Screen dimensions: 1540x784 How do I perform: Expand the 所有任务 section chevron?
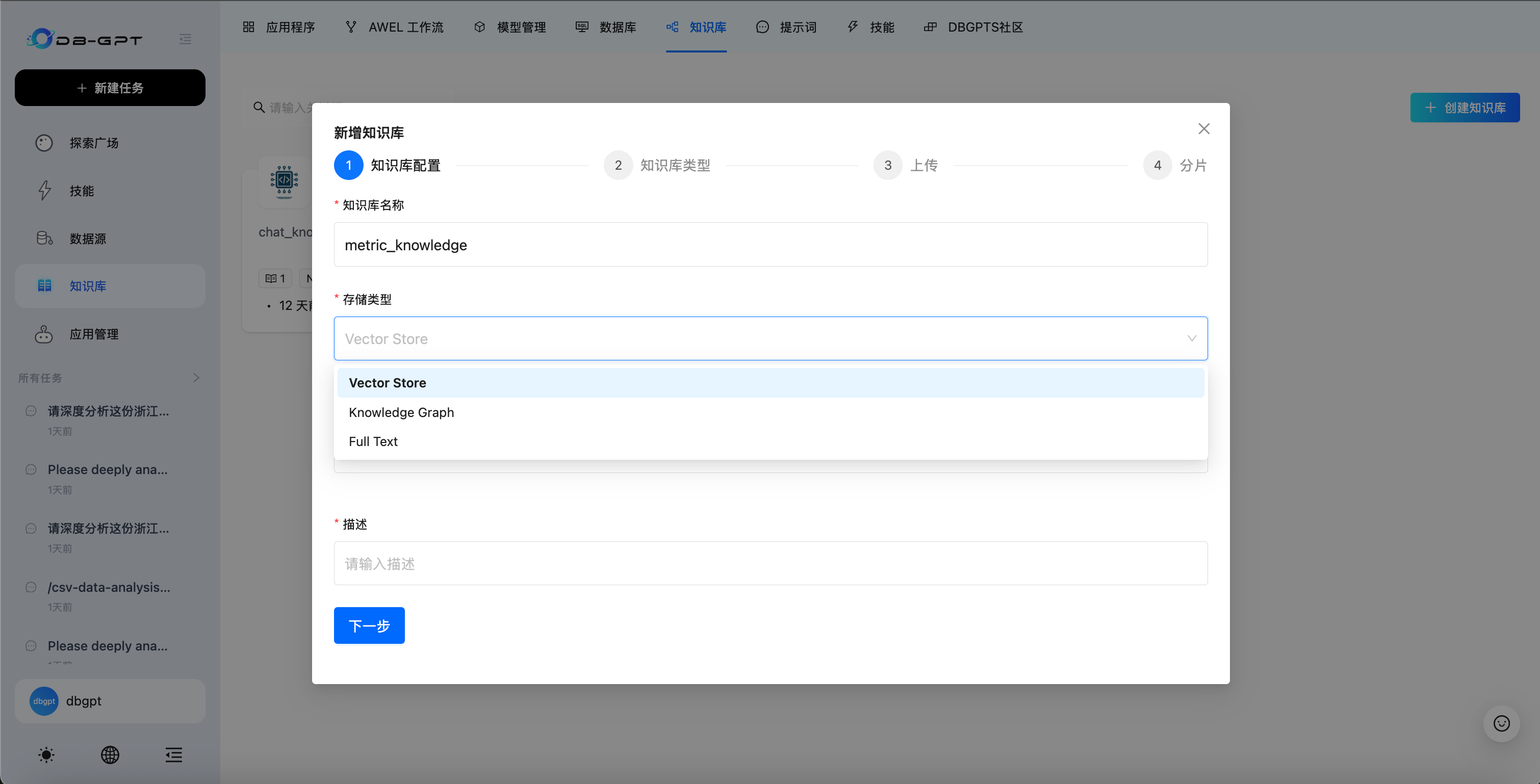196,378
